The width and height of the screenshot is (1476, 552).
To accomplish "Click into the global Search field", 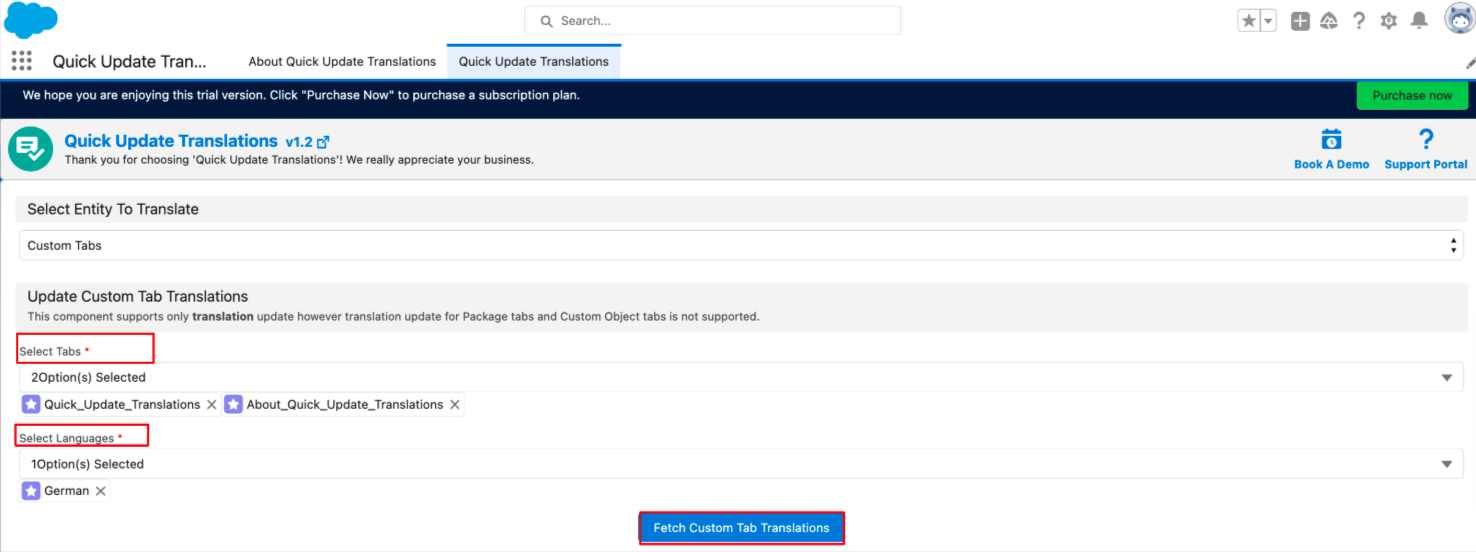I will 712,21.
